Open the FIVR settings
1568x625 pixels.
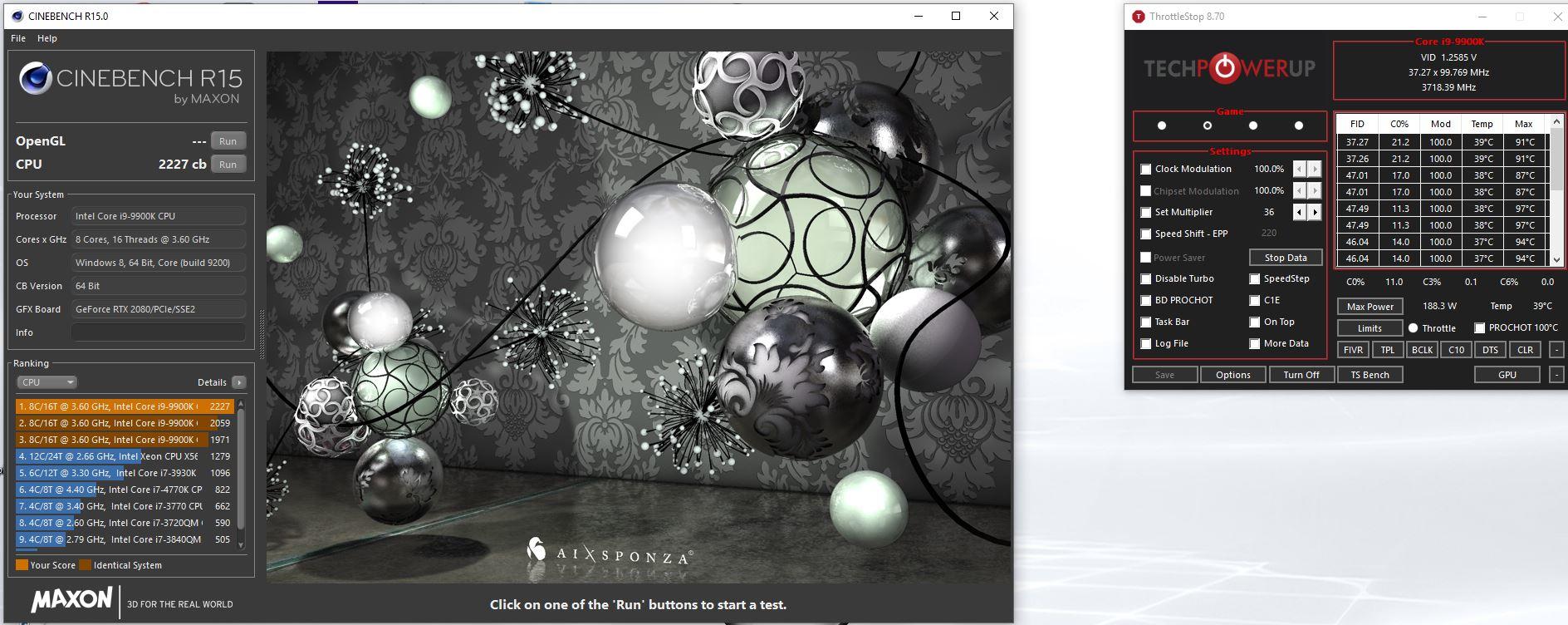1354,350
